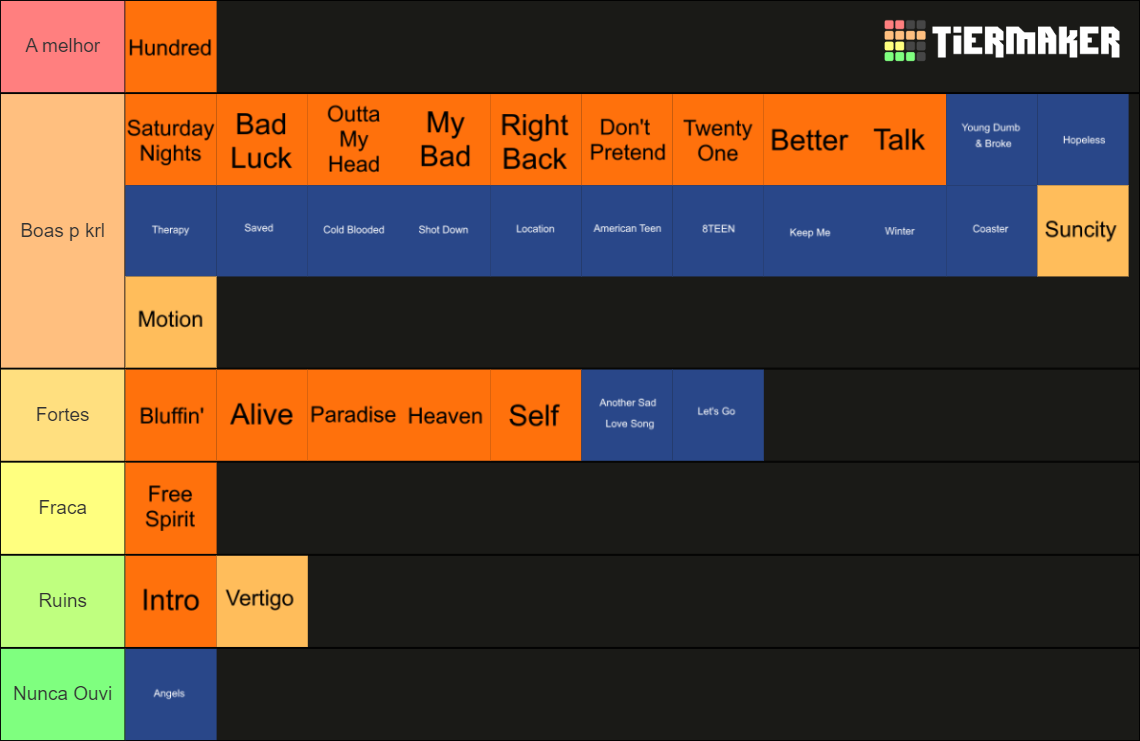Click the Outta My Head tile
The height and width of the screenshot is (741, 1140).
353,140
